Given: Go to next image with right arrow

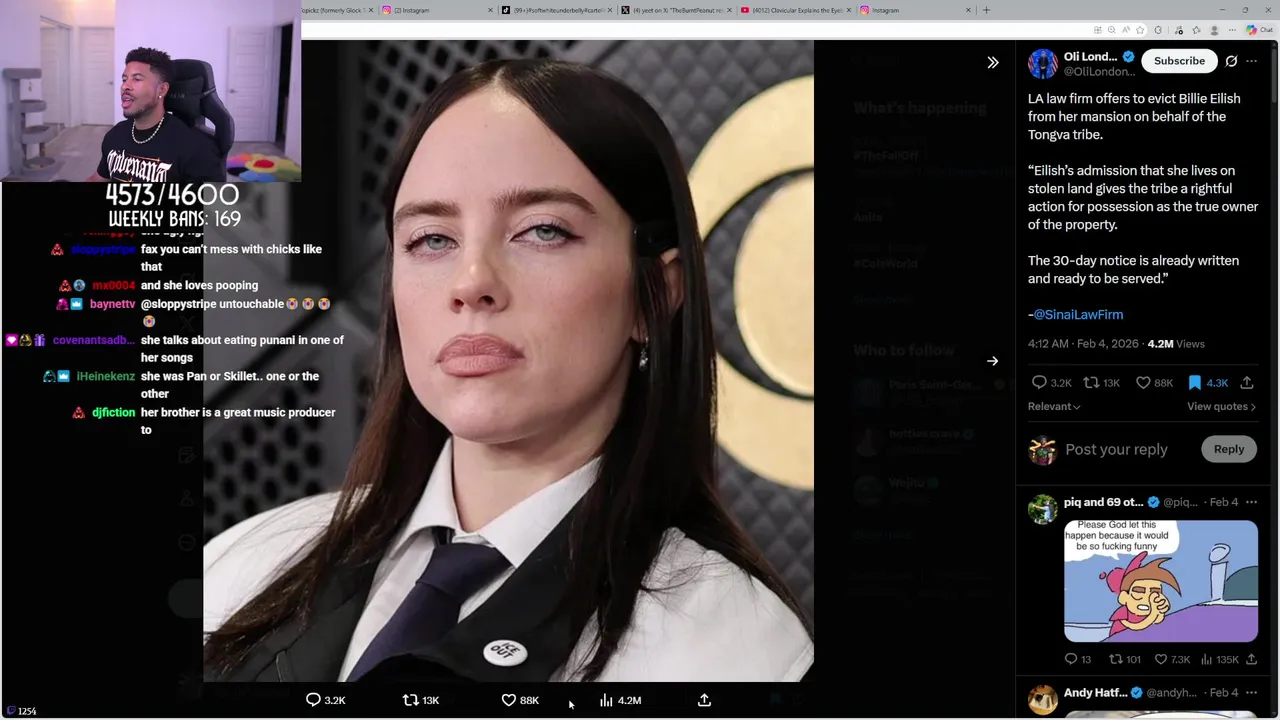Looking at the screenshot, I should (992, 361).
